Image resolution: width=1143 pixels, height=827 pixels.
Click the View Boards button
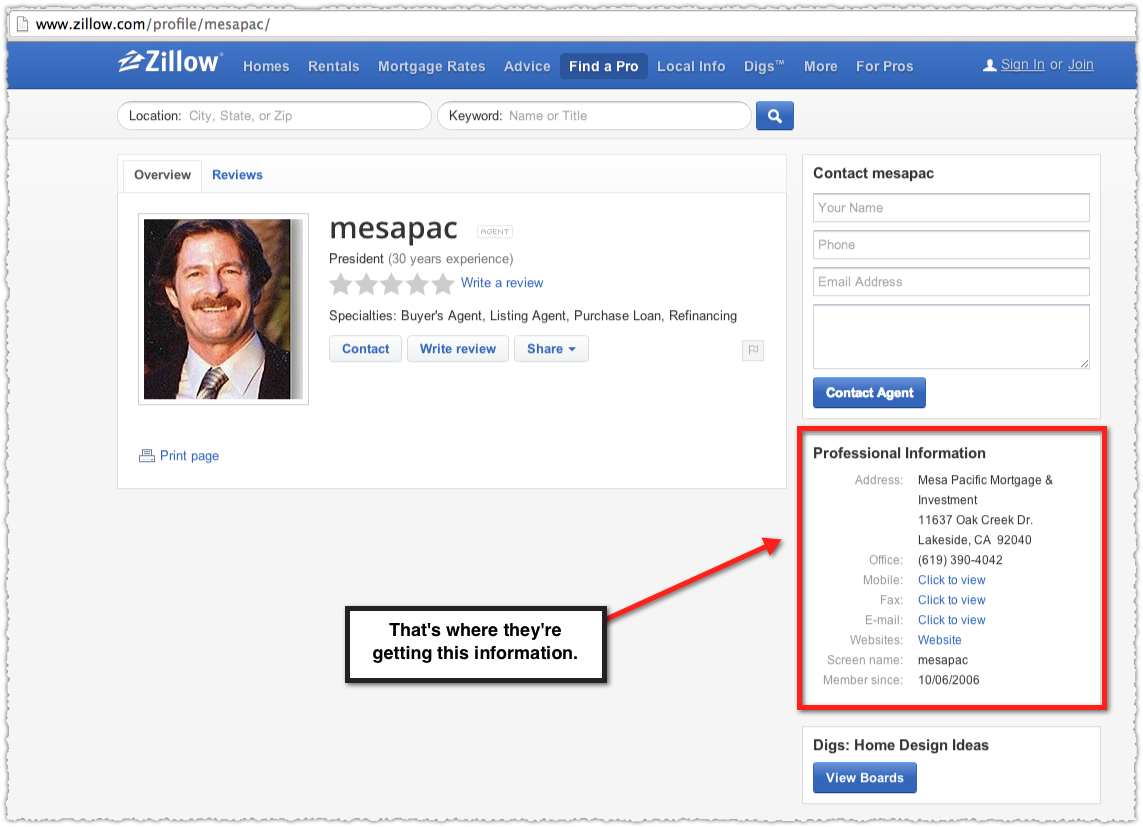click(x=865, y=777)
